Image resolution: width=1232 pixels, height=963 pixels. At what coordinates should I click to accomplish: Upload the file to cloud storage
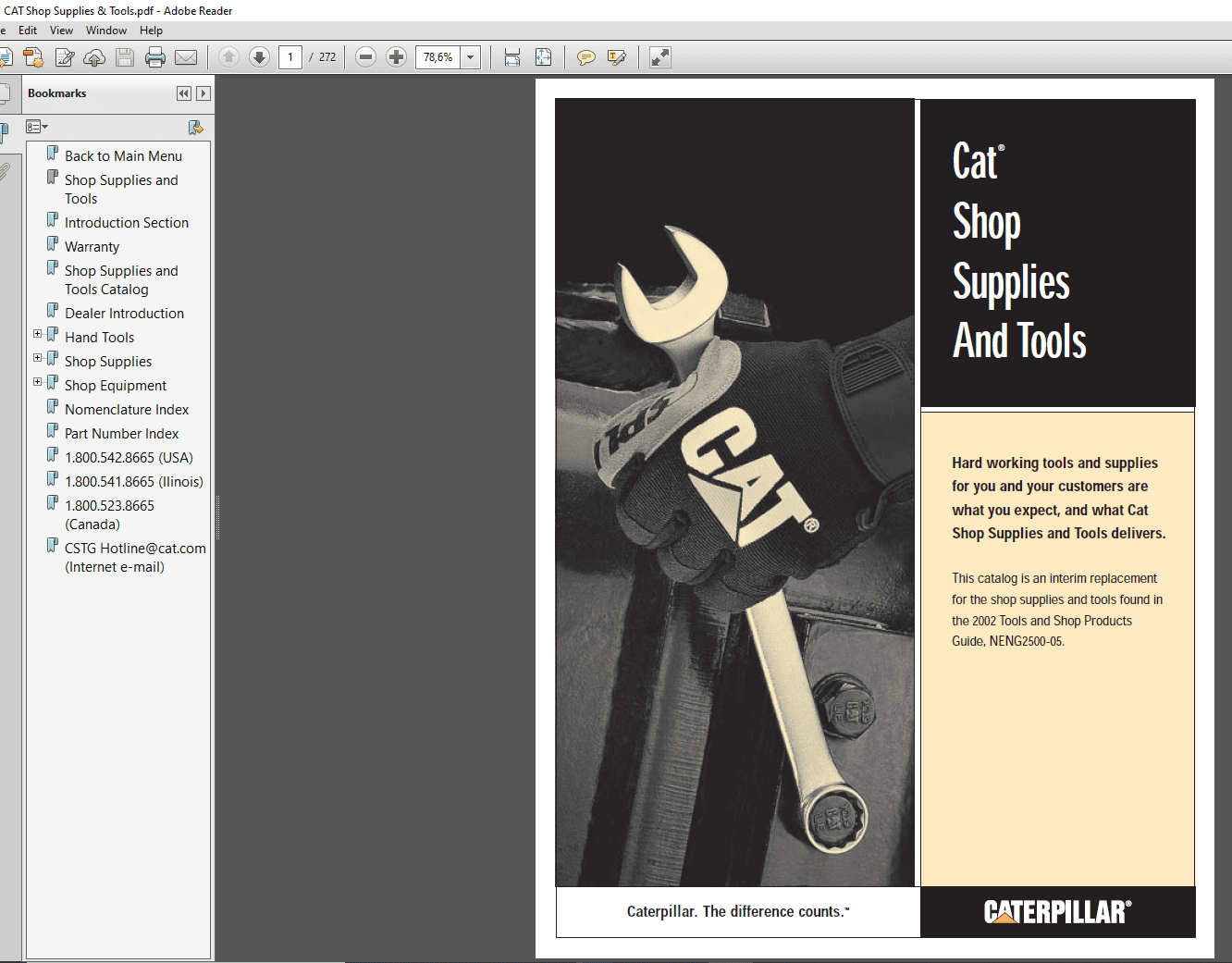(x=94, y=57)
